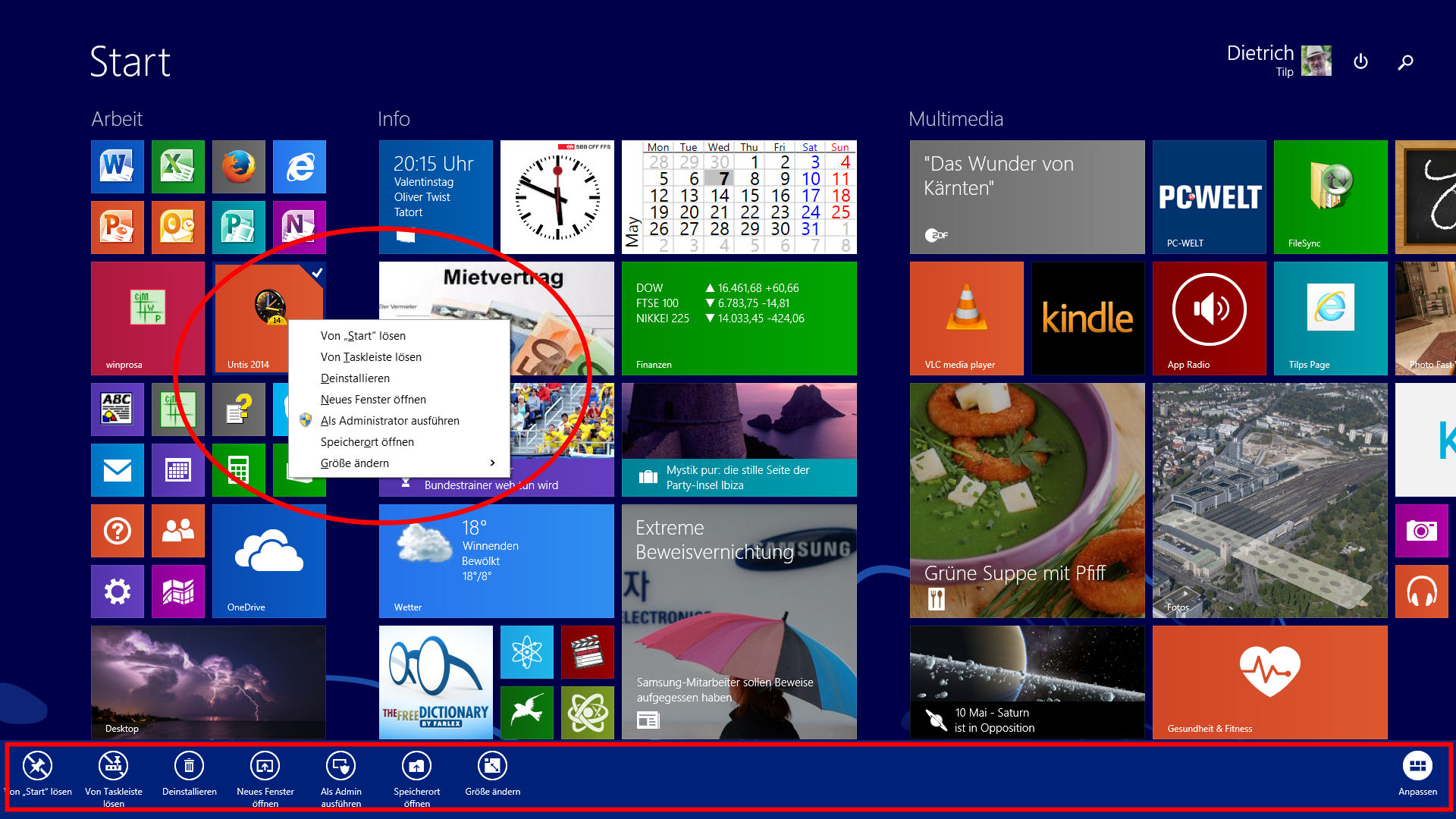Open Größe ändern in the bottom app bar
Viewport: 1456px width, 819px height.
click(x=492, y=767)
